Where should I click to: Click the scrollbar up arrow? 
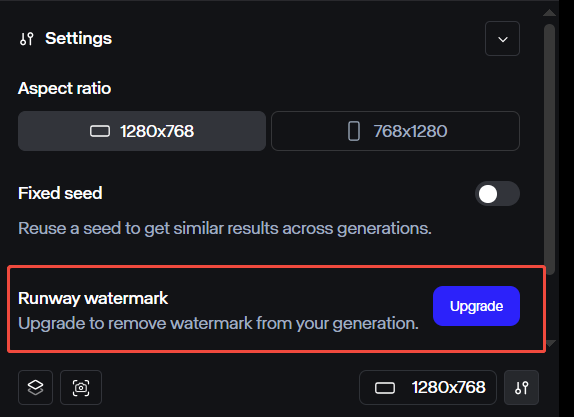pyautogui.click(x=549, y=13)
